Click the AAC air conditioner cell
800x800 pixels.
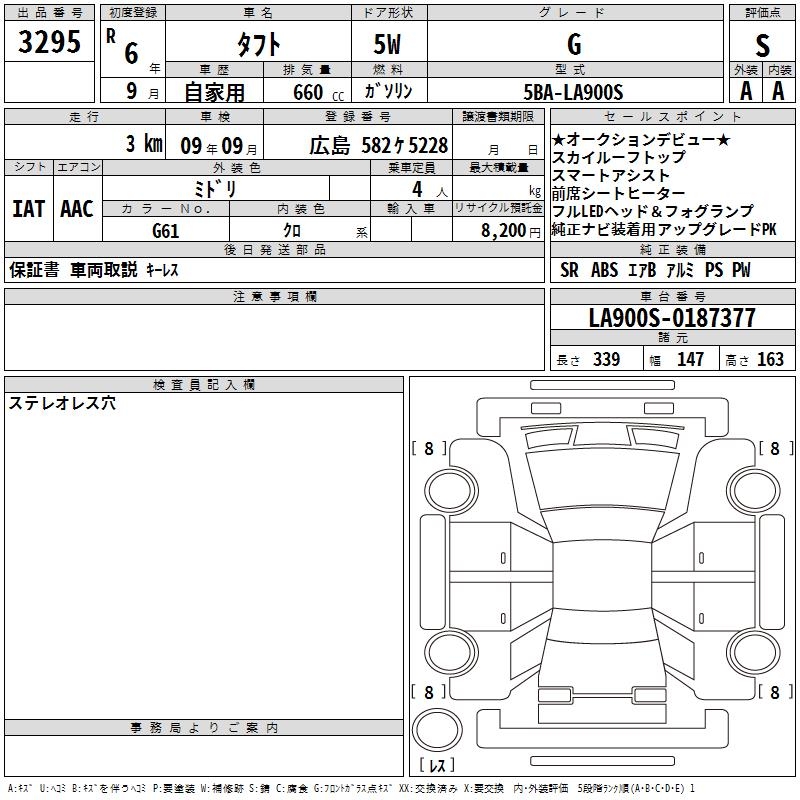[x=76, y=209]
